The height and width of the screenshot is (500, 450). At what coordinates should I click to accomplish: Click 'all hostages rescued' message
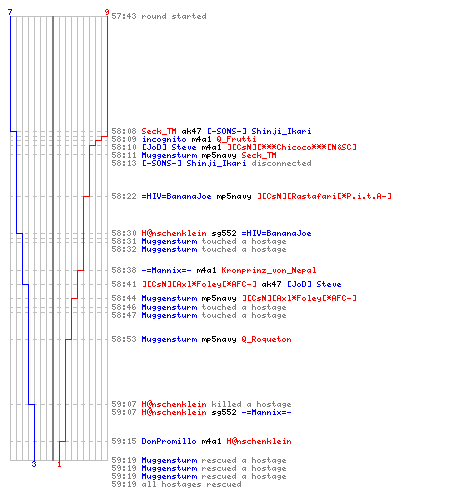[x=191, y=484]
